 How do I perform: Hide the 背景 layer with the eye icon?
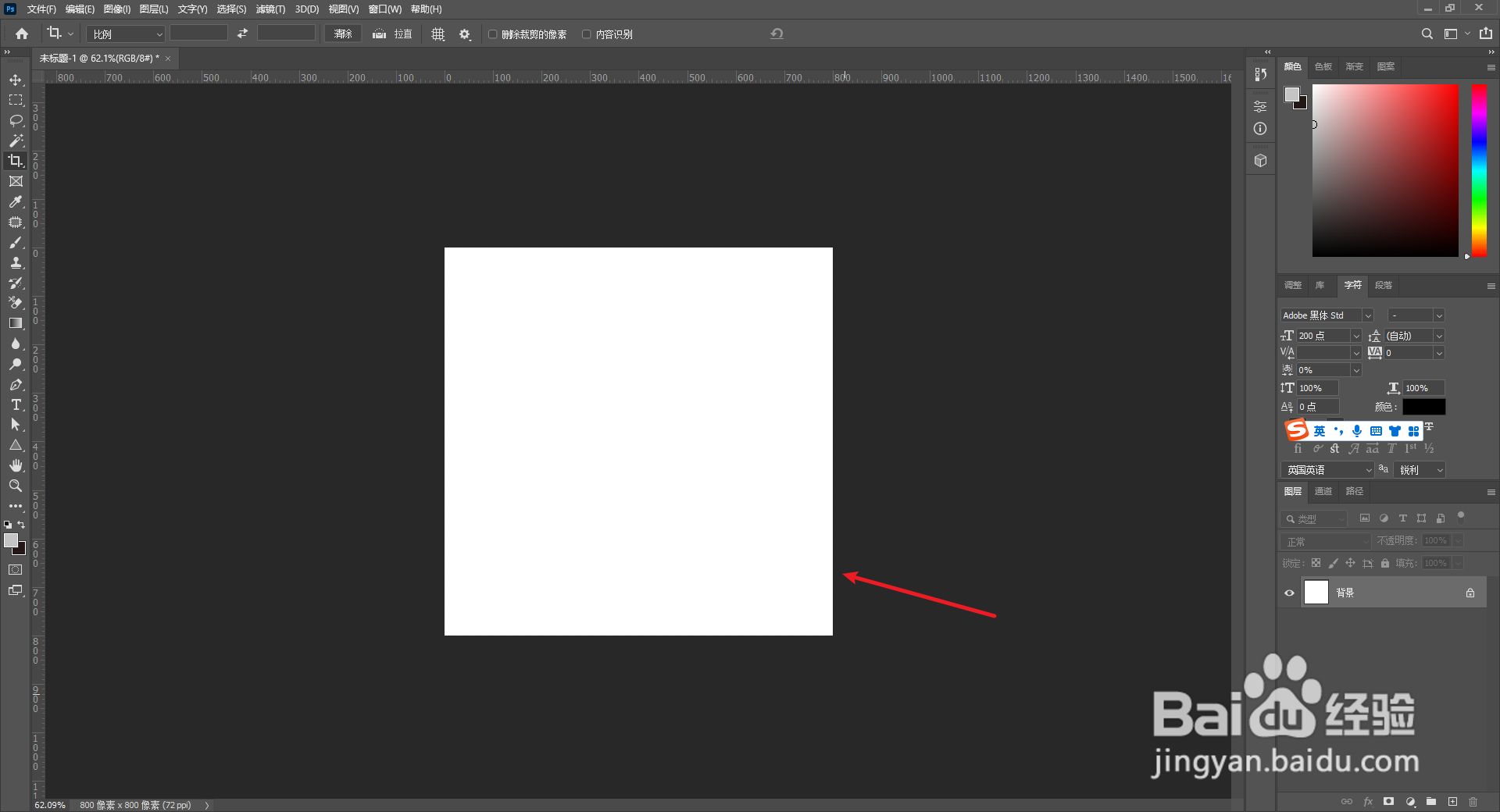click(x=1289, y=593)
